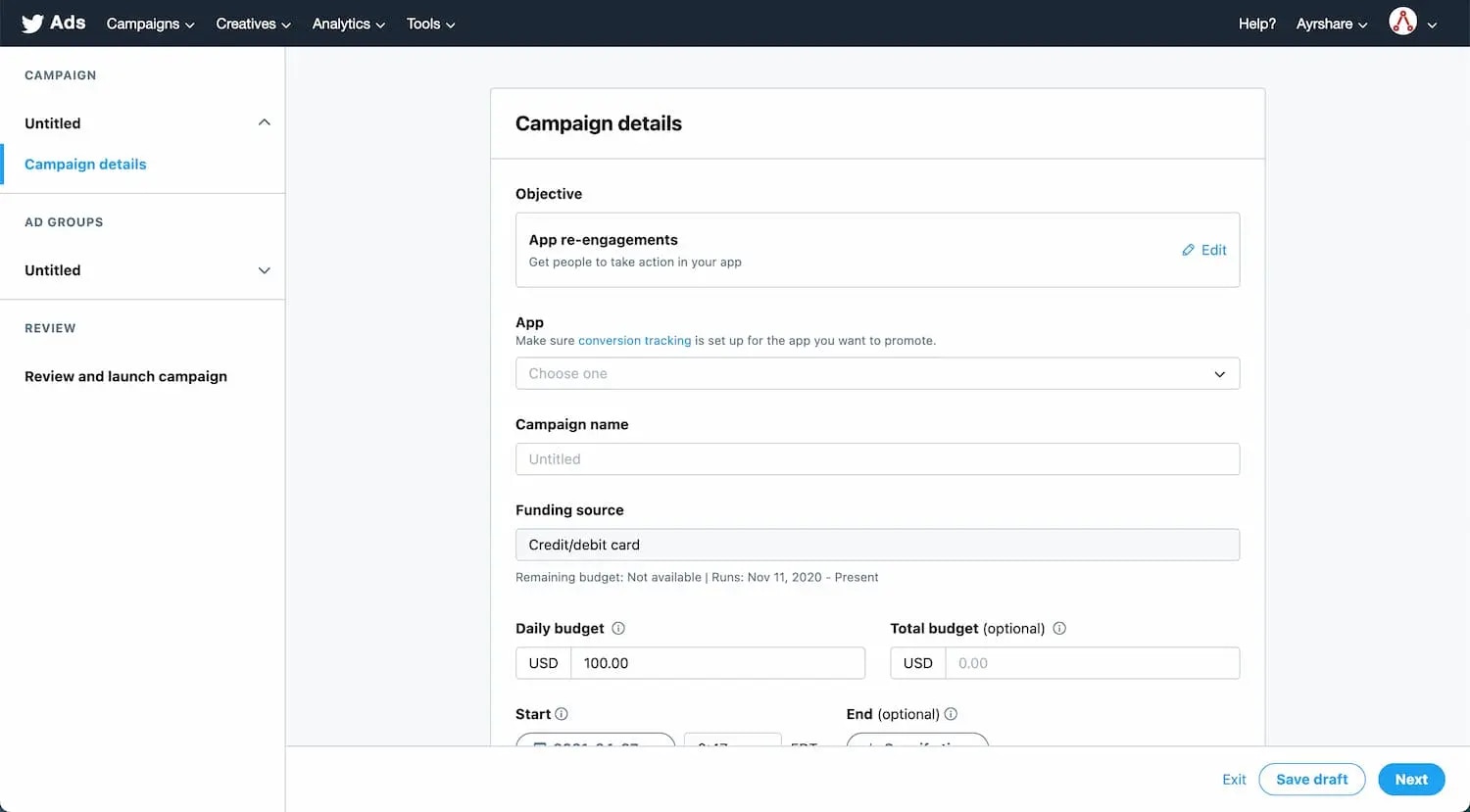Viewport: 1470px width, 812px height.
Task: Open the Analytics menu
Action: pos(348,24)
